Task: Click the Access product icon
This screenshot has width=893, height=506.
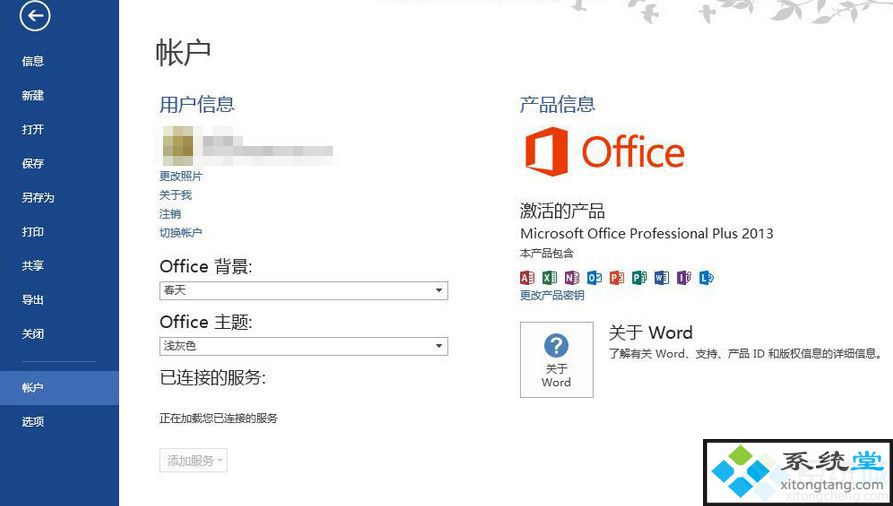Action: click(x=527, y=278)
